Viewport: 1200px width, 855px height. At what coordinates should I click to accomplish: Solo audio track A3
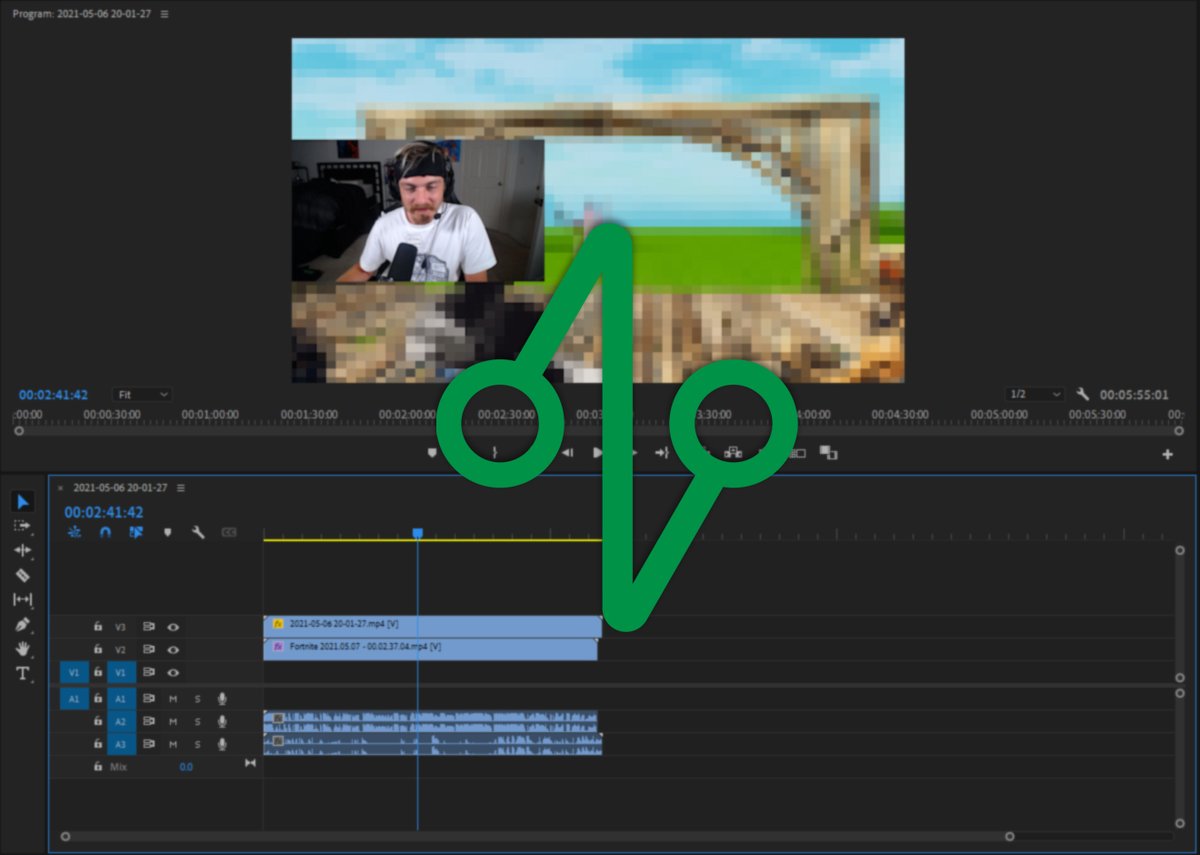click(x=197, y=744)
